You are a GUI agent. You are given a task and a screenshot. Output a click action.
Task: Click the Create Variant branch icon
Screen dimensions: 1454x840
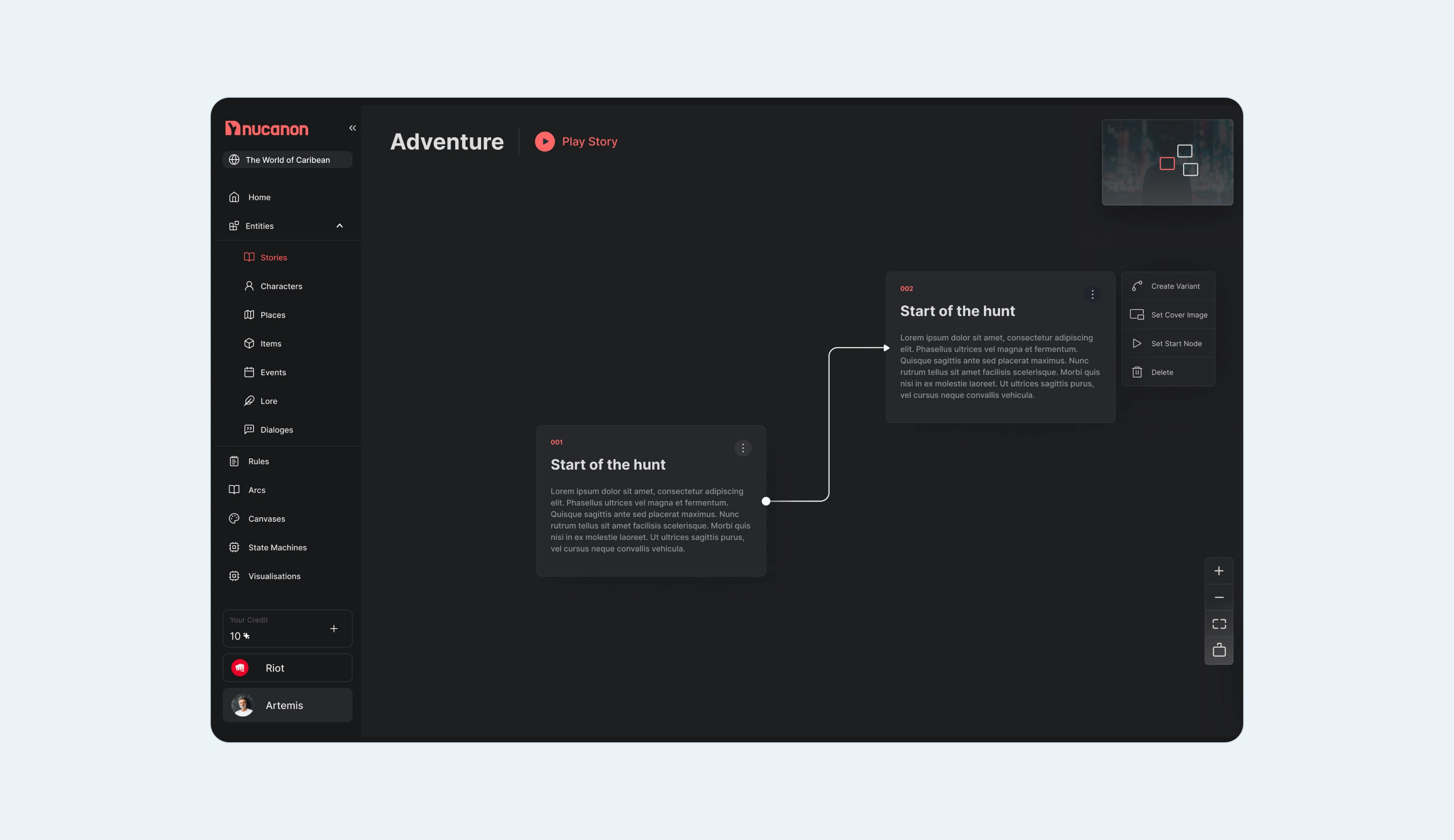pyautogui.click(x=1137, y=286)
